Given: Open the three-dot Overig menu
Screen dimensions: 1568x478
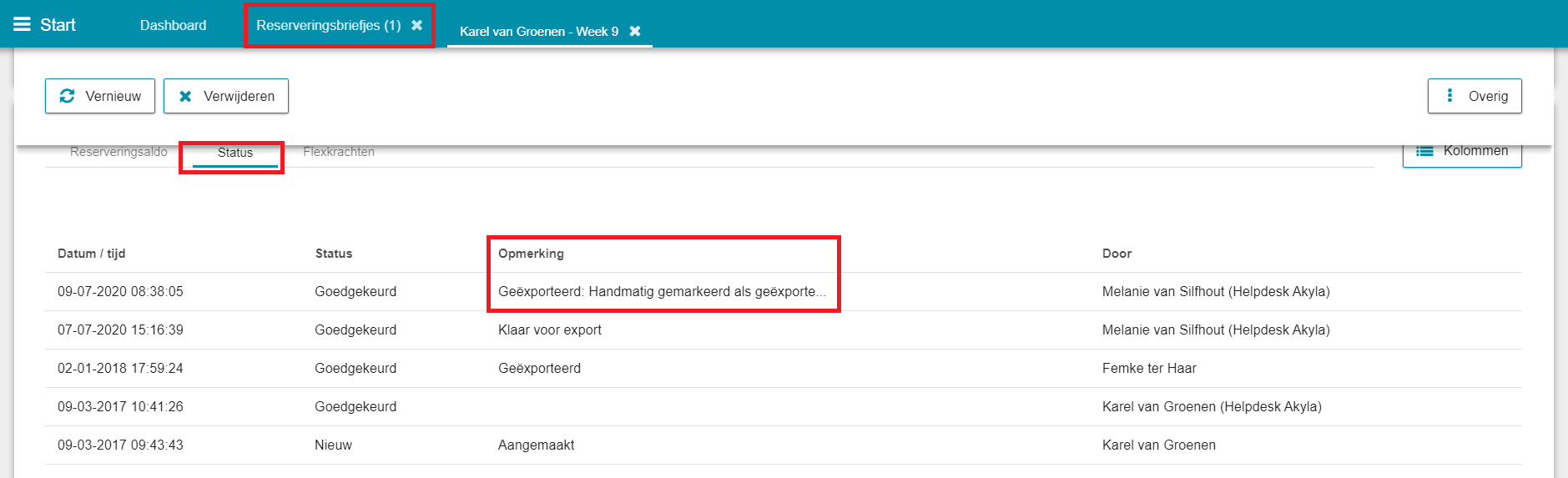Looking at the screenshot, I should [x=1450, y=95].
